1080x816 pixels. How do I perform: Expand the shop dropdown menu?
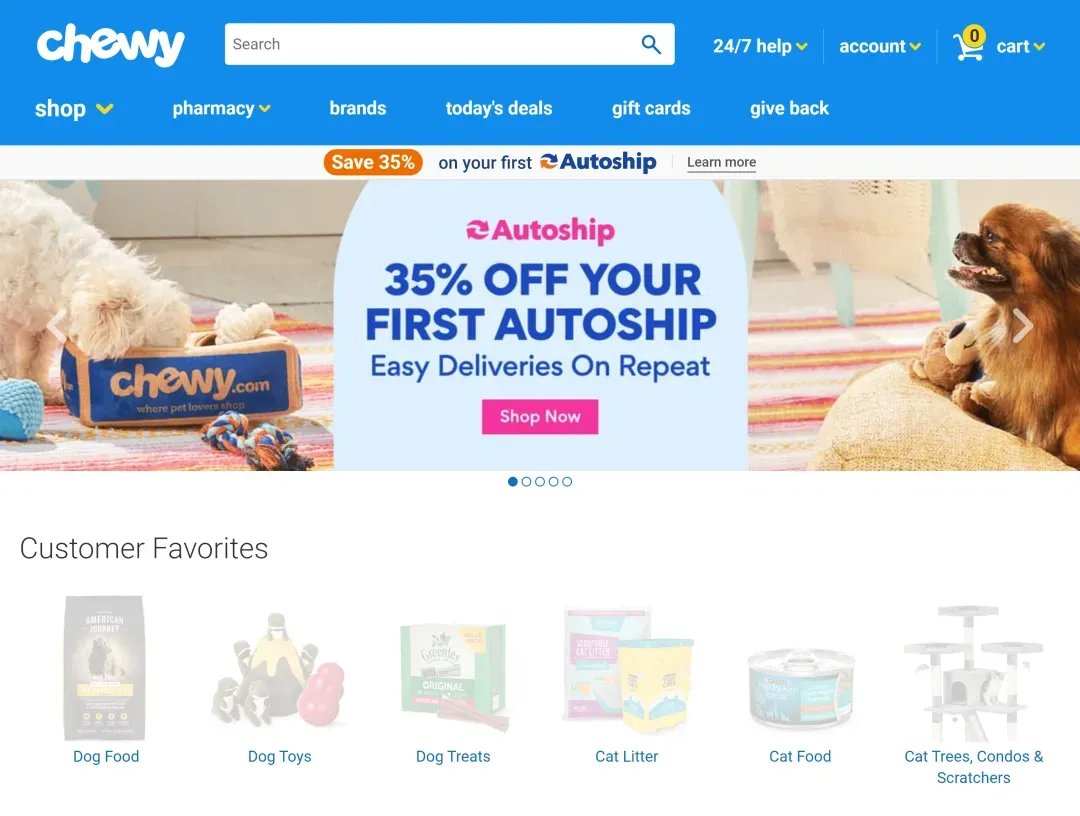[74, 109]
